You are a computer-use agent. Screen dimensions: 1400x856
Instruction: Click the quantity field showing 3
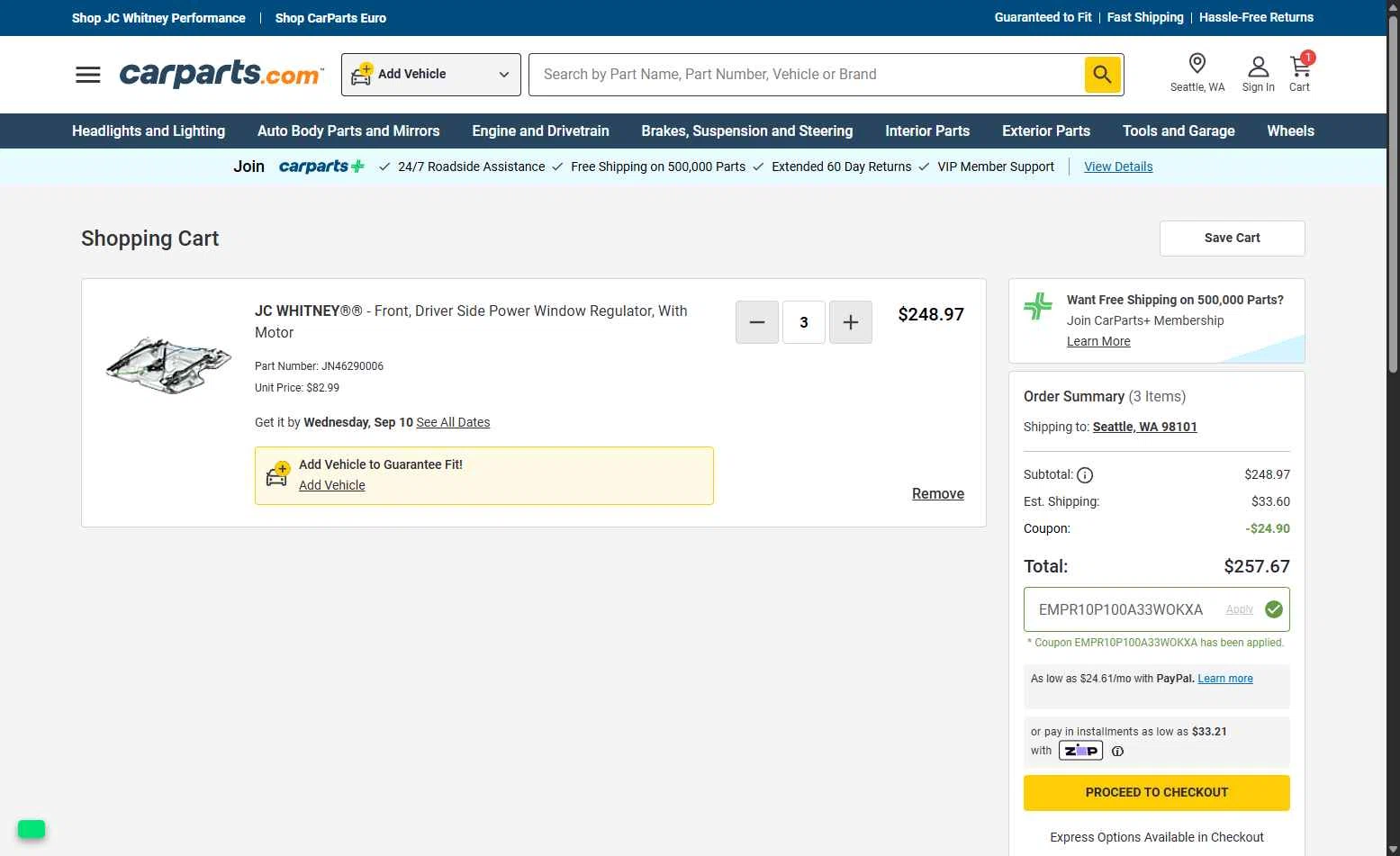tap(804, 322)
